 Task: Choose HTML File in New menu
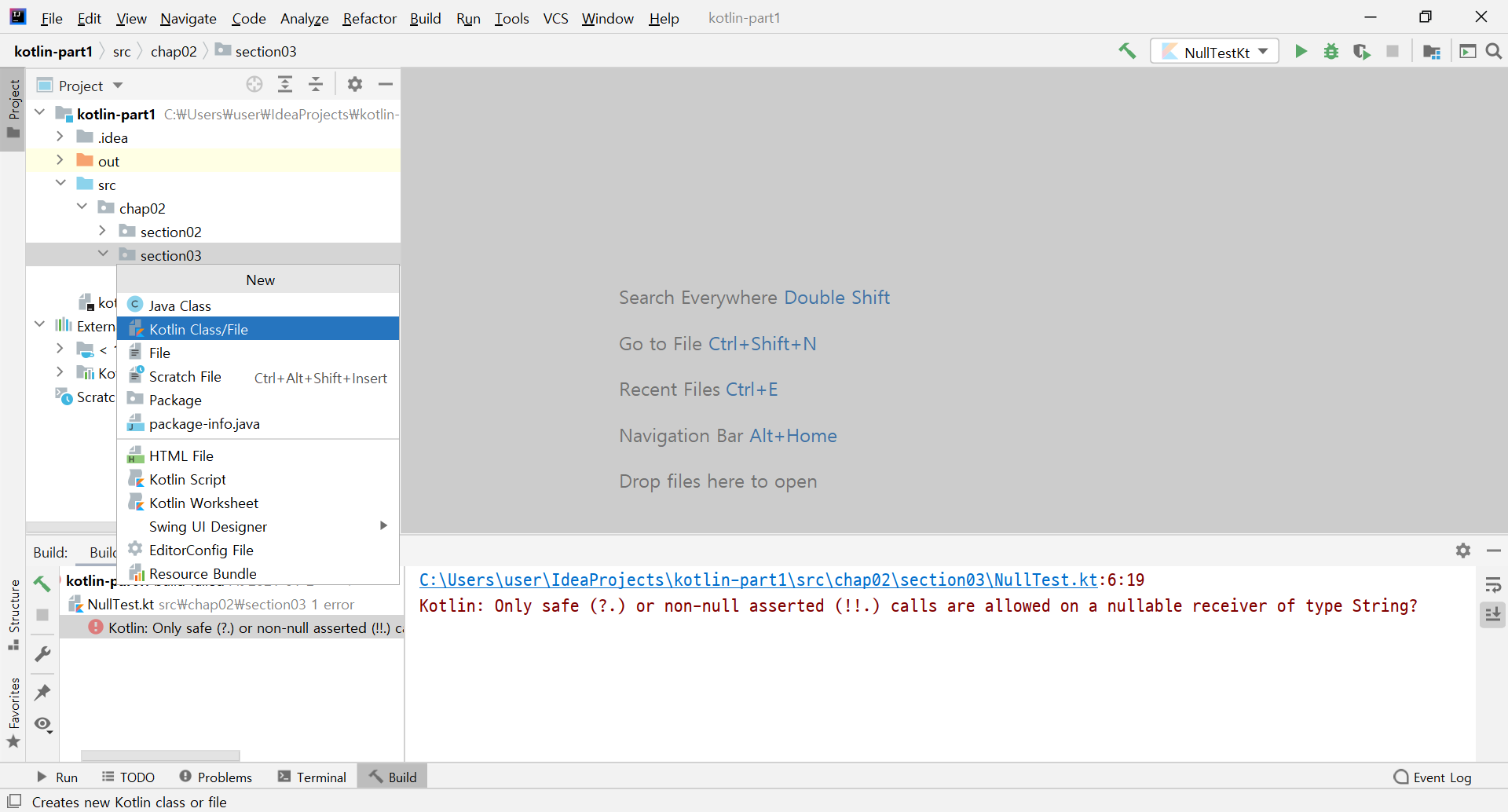point(258,455)
